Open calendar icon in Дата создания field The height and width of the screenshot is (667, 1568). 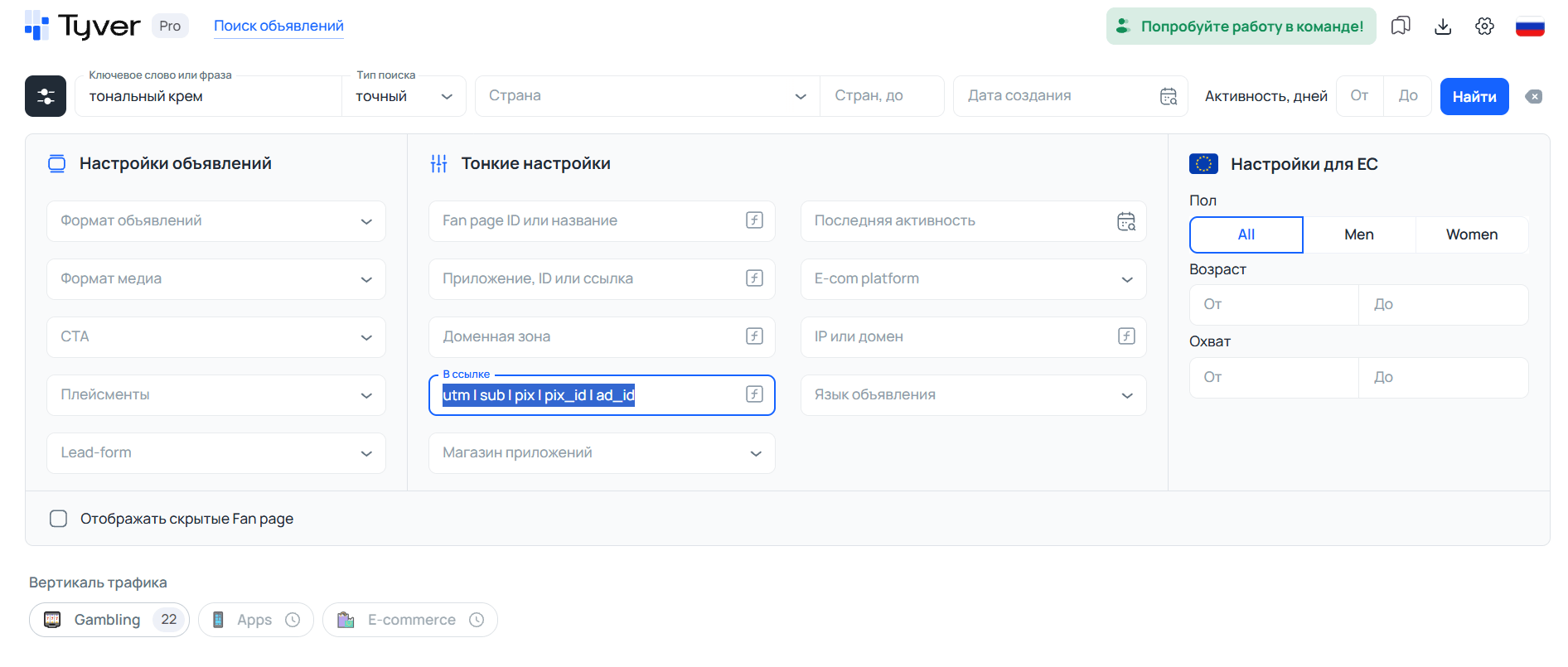(x=1169, y=96)
